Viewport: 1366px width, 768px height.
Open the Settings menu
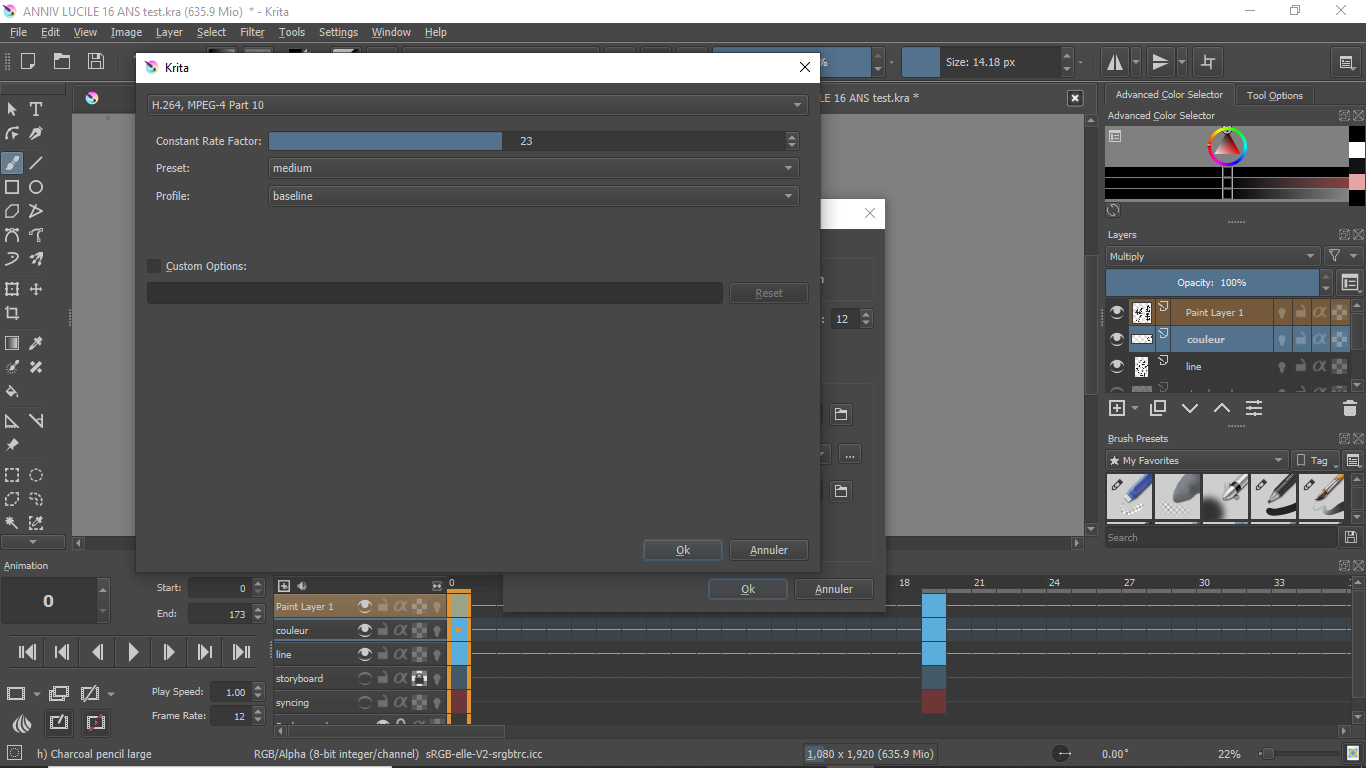[x=338, y=32]
